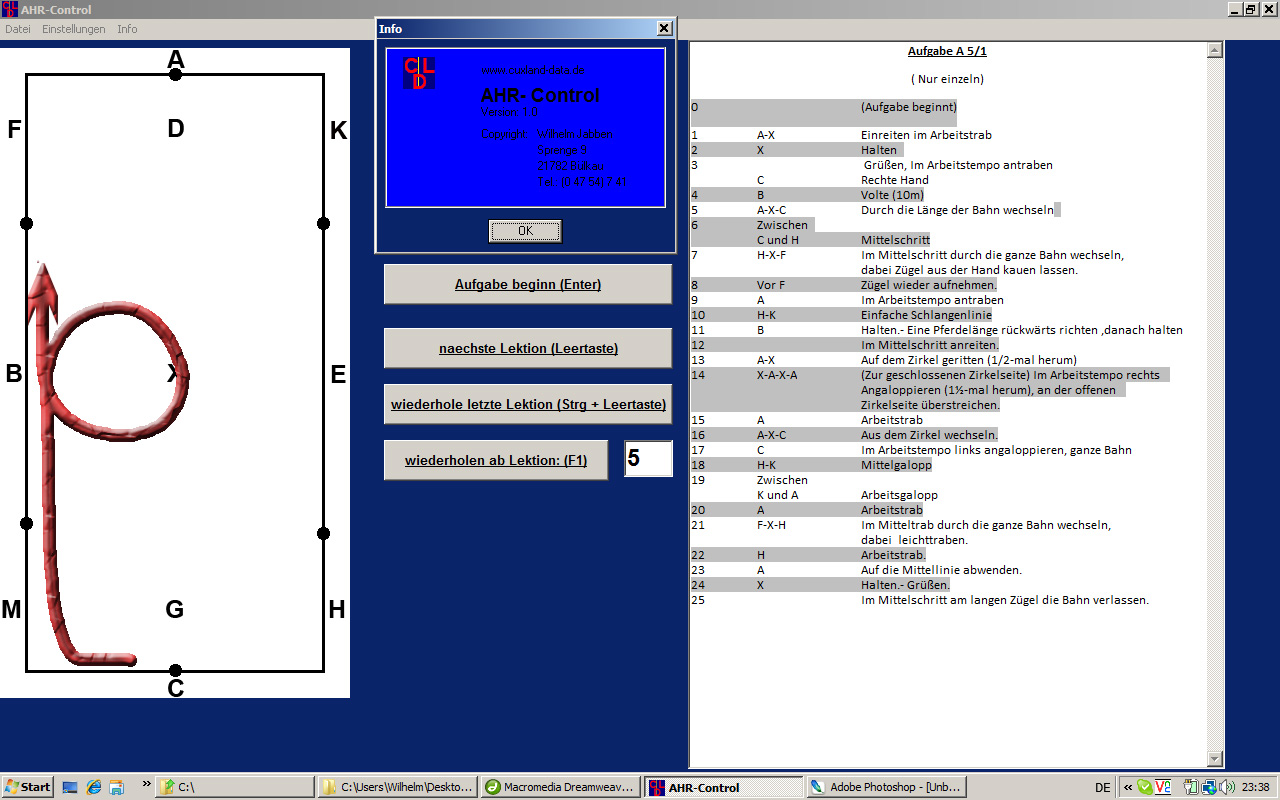Open the Einstellungen menu
This screenshot has width=1280, height=800.
pyautogui.click(x=73, y=29)
